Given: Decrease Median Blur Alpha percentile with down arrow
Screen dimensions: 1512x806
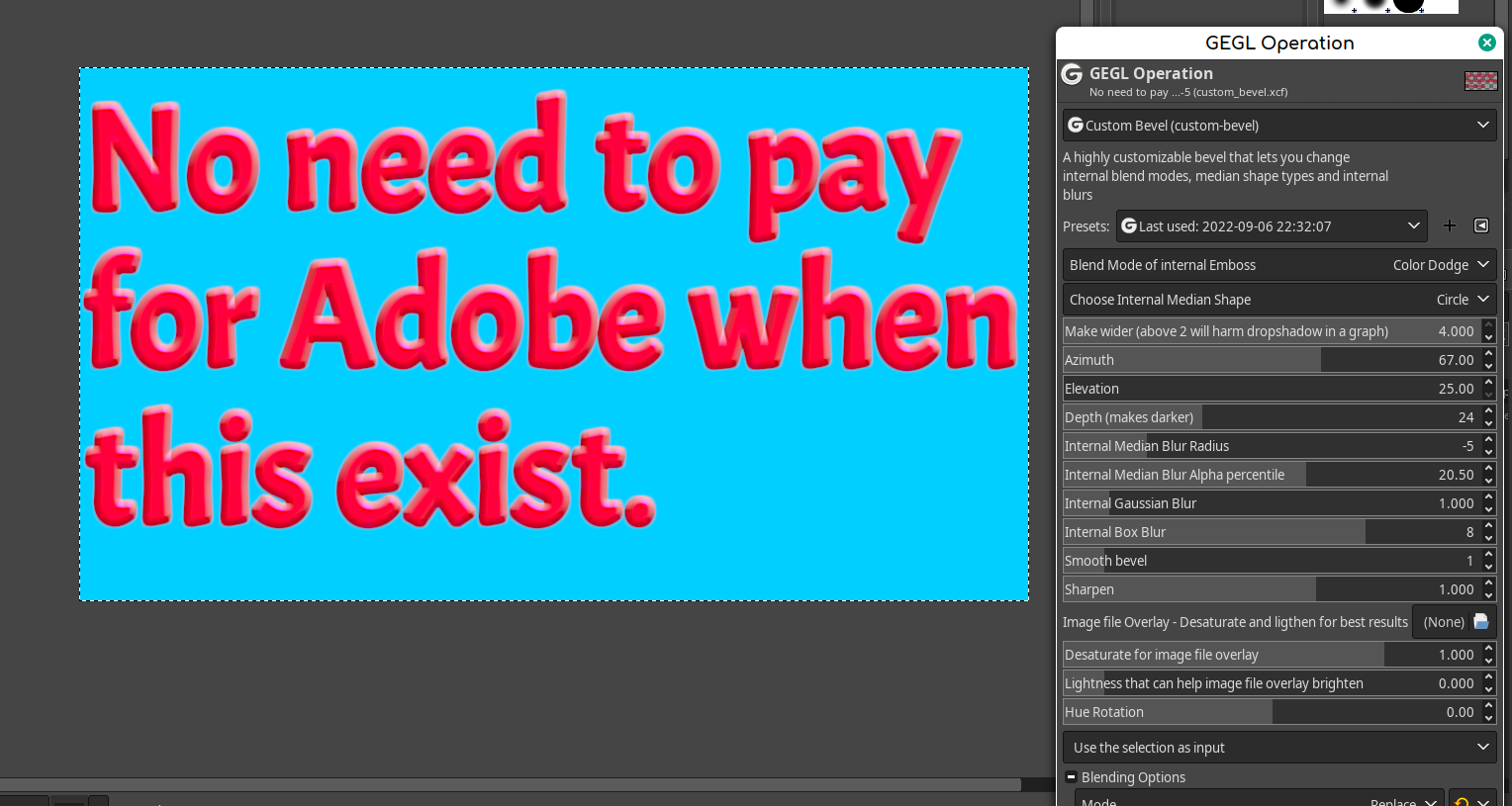Looking at the screenshot, I should [1488, 482].
